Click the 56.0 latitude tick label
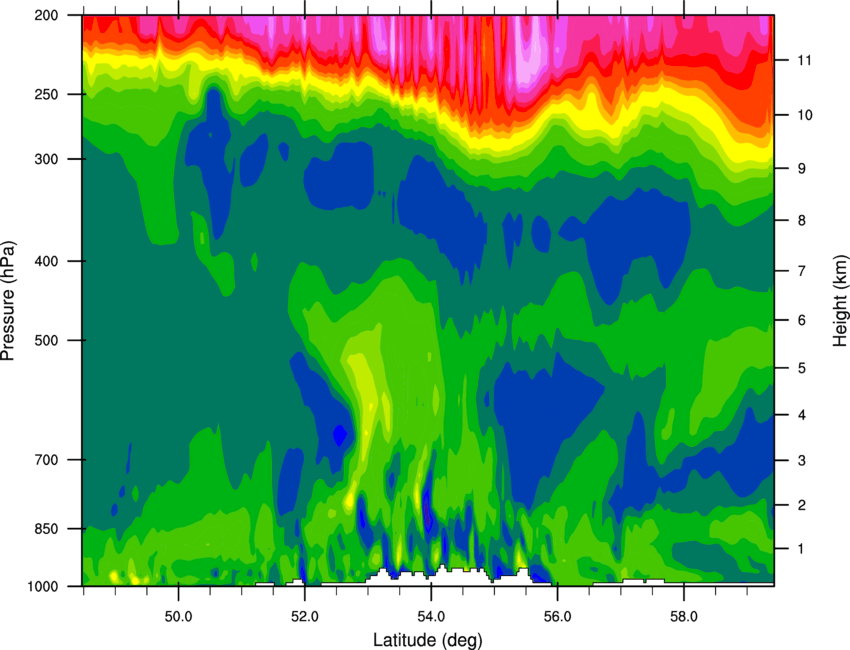The width and height of the screenshot is (850, 650). pos(558,616)
